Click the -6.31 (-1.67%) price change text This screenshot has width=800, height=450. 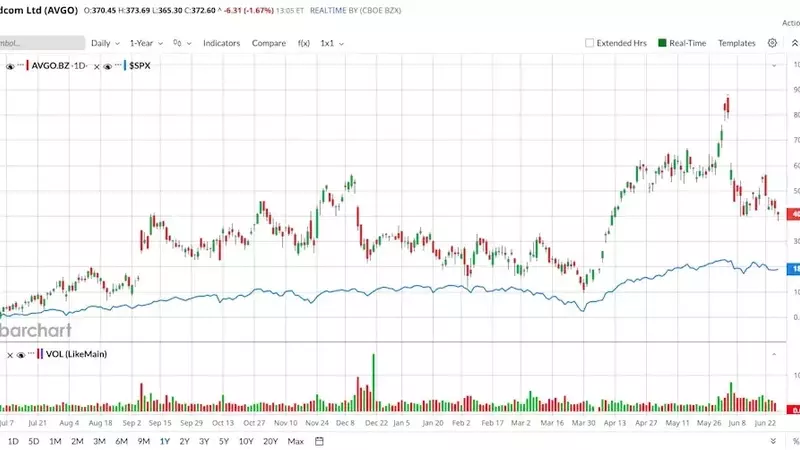249,10
